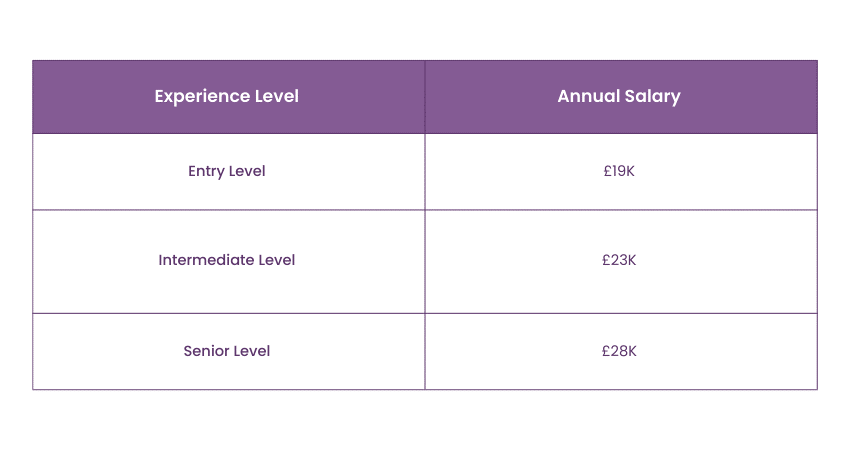Click the £23K salary value
The width and height of the screenshot is (850, 450).
[x=619, y=260]
